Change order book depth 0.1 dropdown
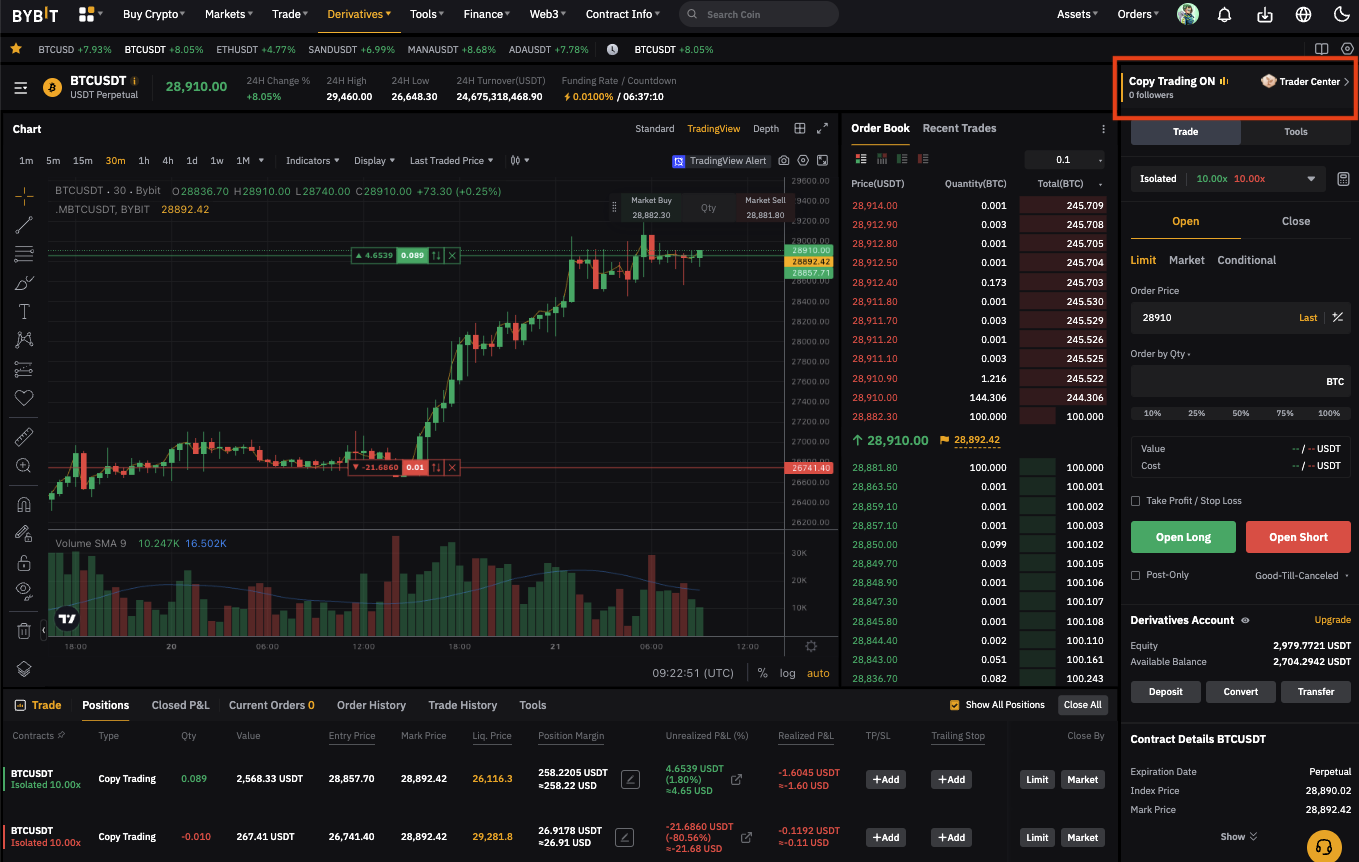The width and height of the screenshot is (1359, 862). point(1064,159)
